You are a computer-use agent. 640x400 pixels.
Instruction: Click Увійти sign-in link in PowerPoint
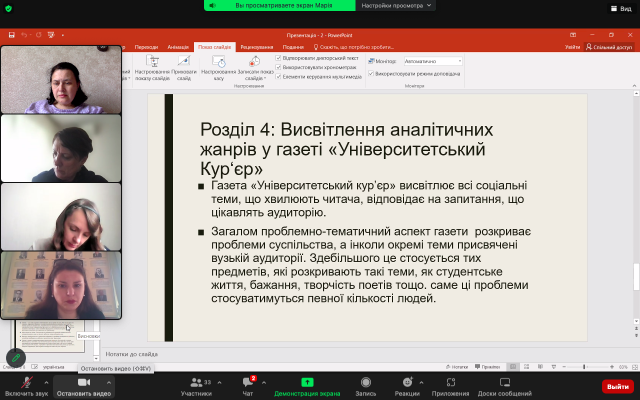tap(572, 47)
